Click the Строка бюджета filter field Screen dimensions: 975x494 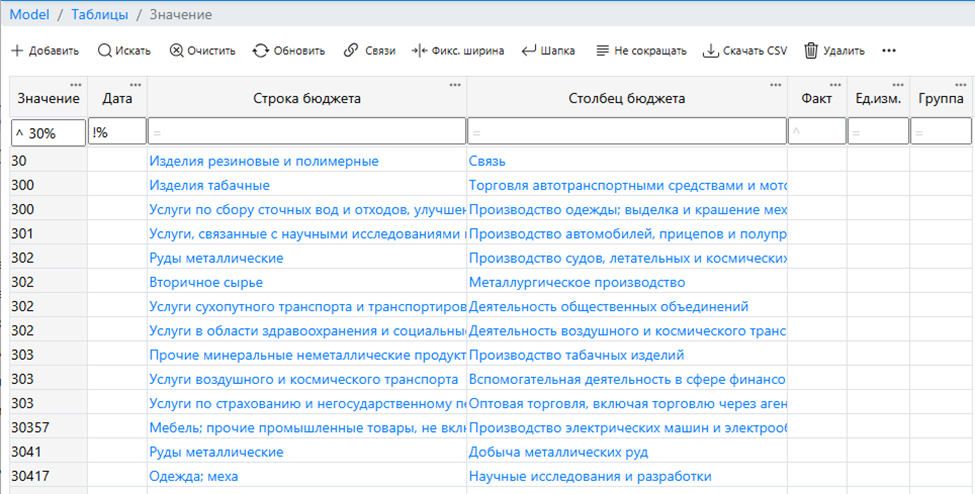(x=306, y=131)
